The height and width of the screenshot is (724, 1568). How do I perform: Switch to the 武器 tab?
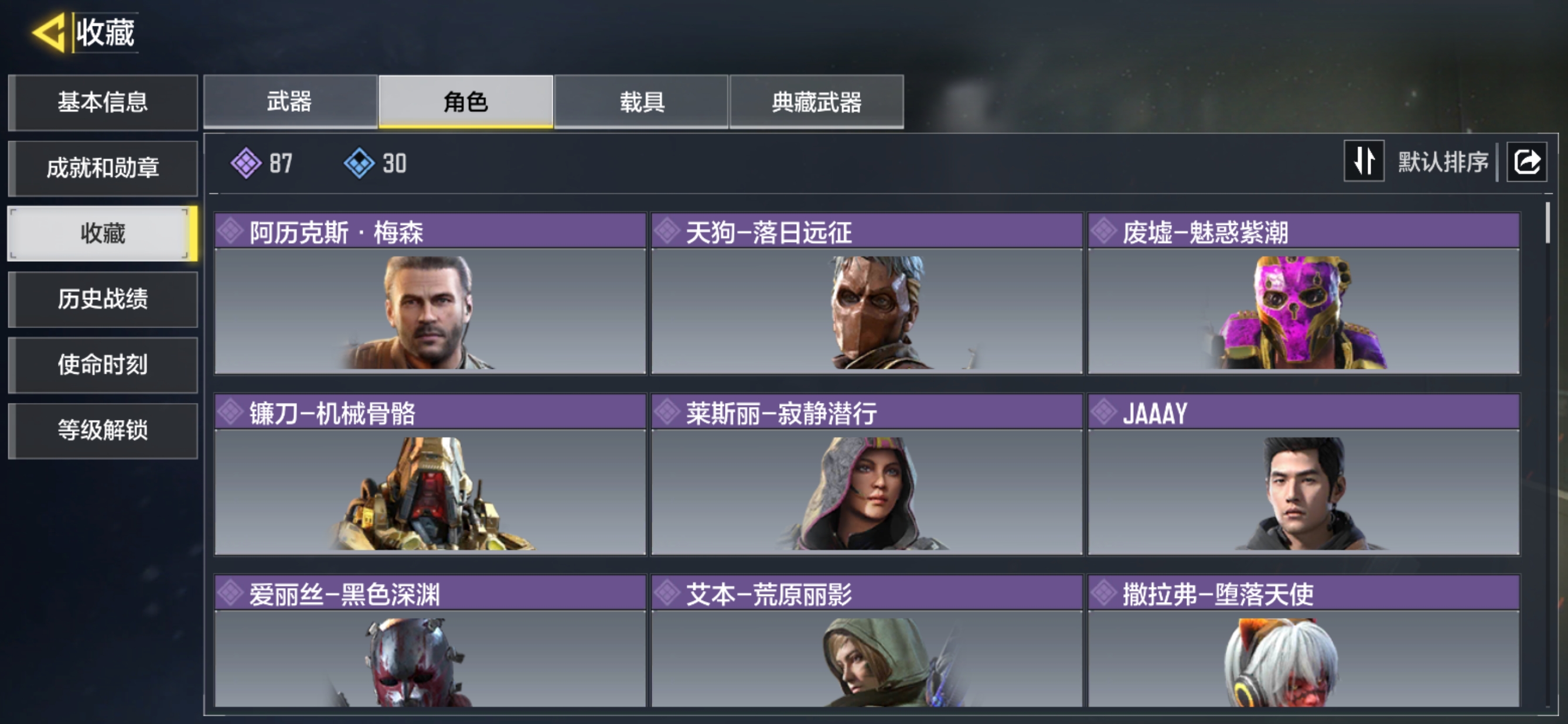tap(289, 101)
